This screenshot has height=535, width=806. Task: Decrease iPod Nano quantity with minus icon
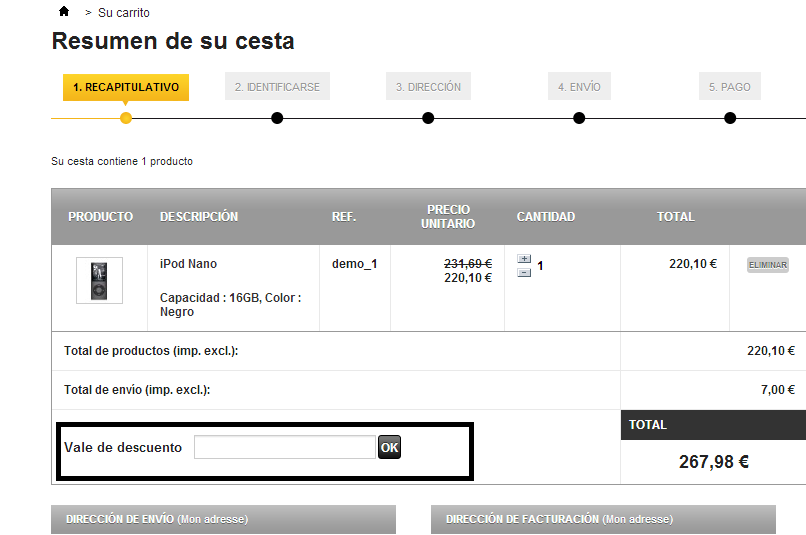click(x=524, y=272)
